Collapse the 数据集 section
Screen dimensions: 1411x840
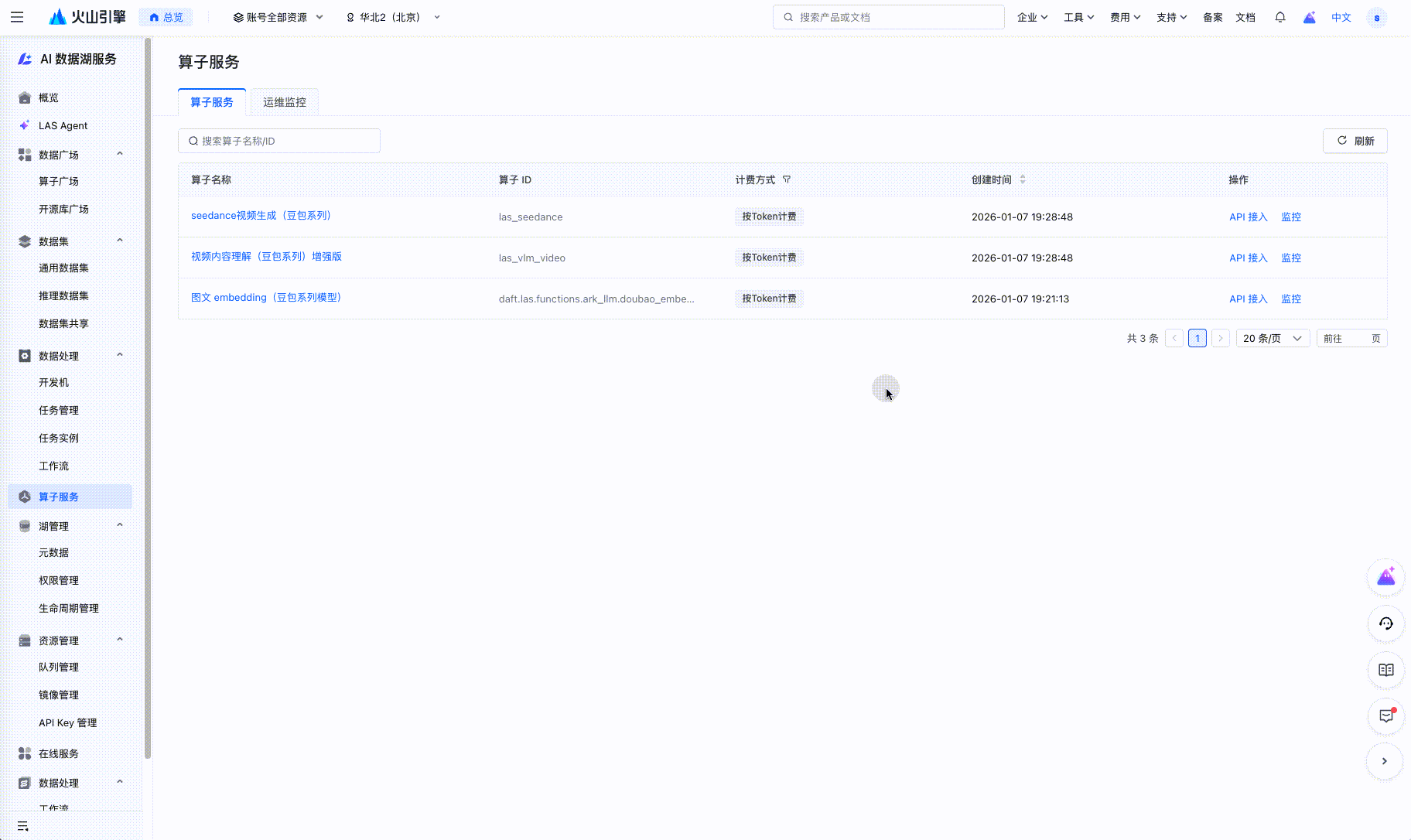(120, 241)
